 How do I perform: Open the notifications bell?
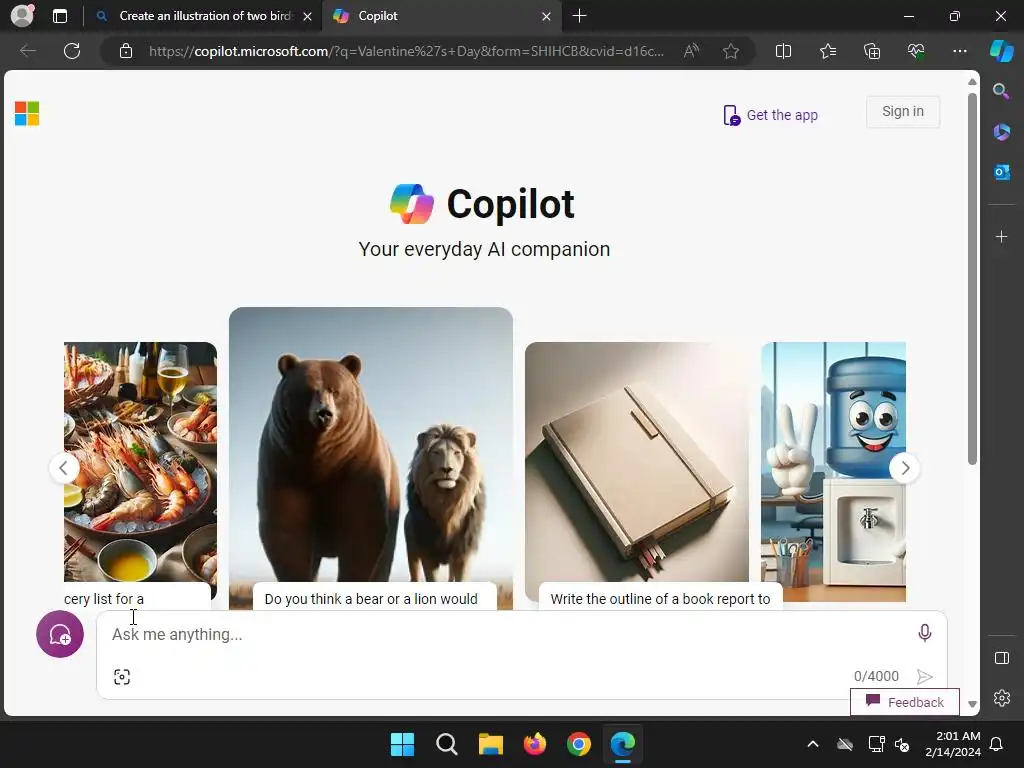coord(997,744)
